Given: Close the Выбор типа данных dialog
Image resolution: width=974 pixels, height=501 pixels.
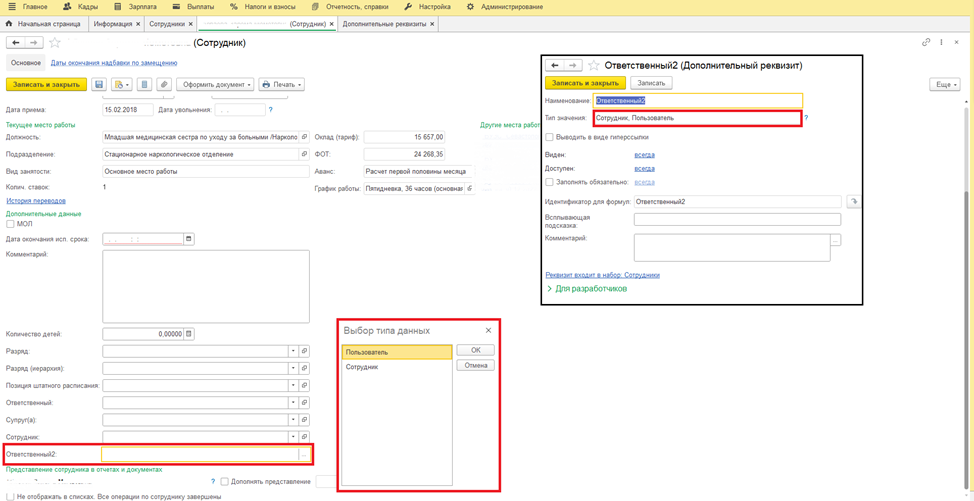Looking at the screenshot, I should [488, 331].
